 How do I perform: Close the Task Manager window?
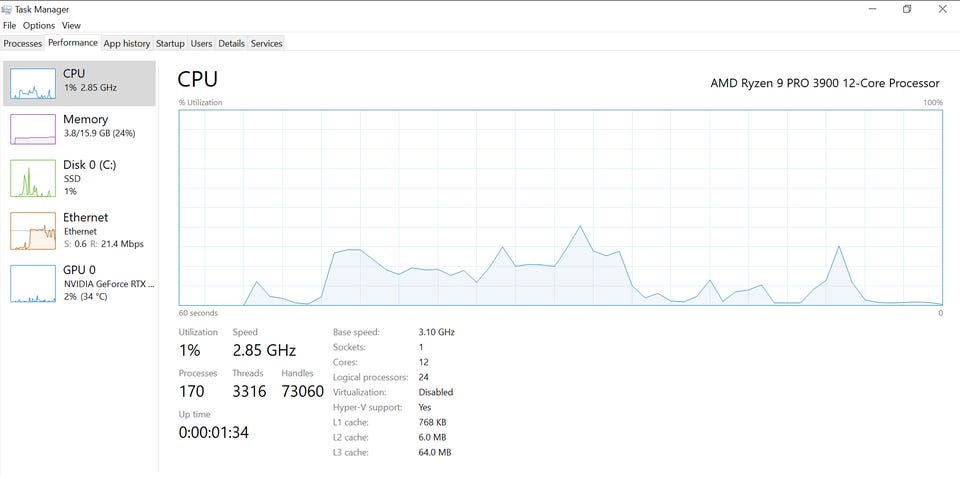pos(942,9)
